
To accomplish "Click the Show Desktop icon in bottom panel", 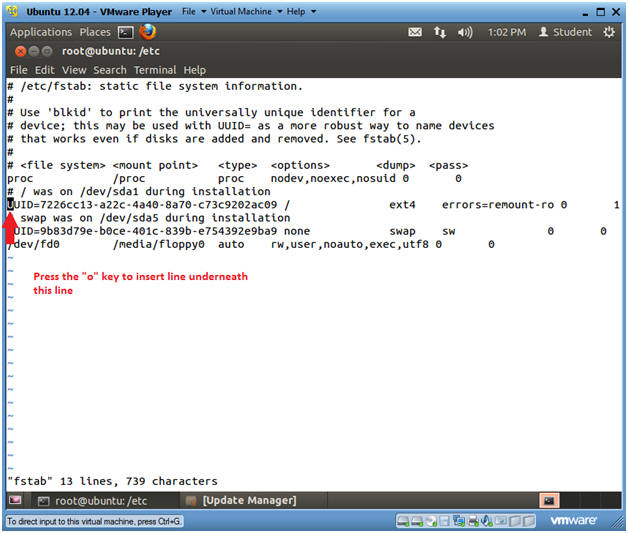I will click(15, 500).
